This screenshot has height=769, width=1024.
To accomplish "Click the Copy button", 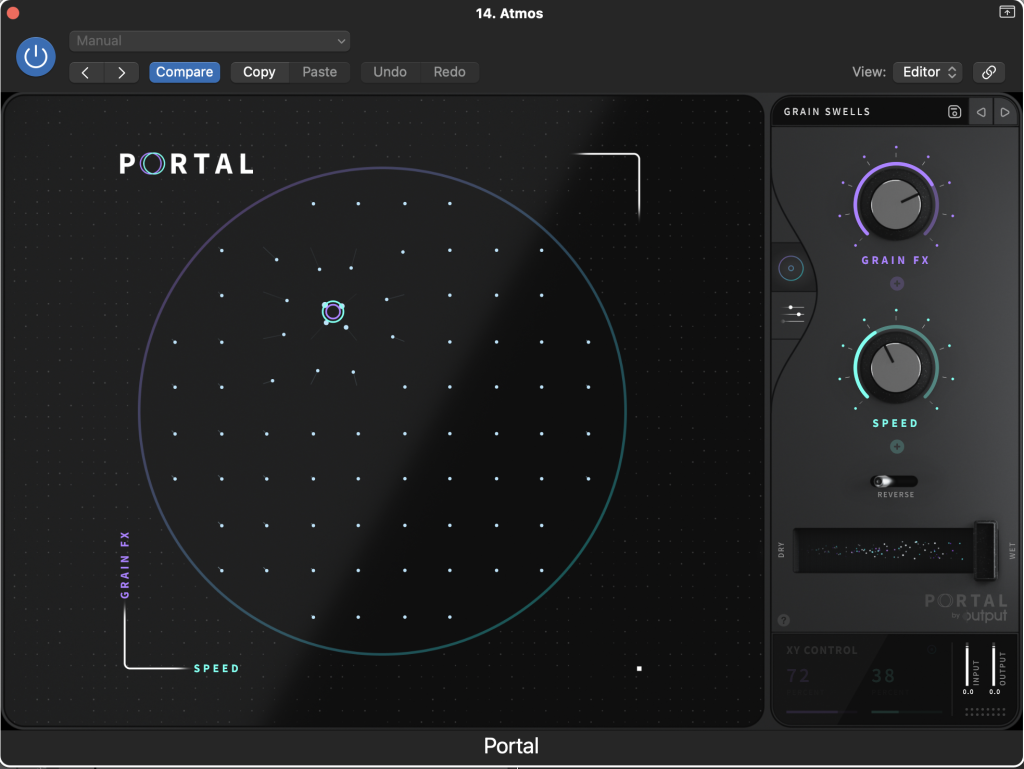I will pos(259,72).
